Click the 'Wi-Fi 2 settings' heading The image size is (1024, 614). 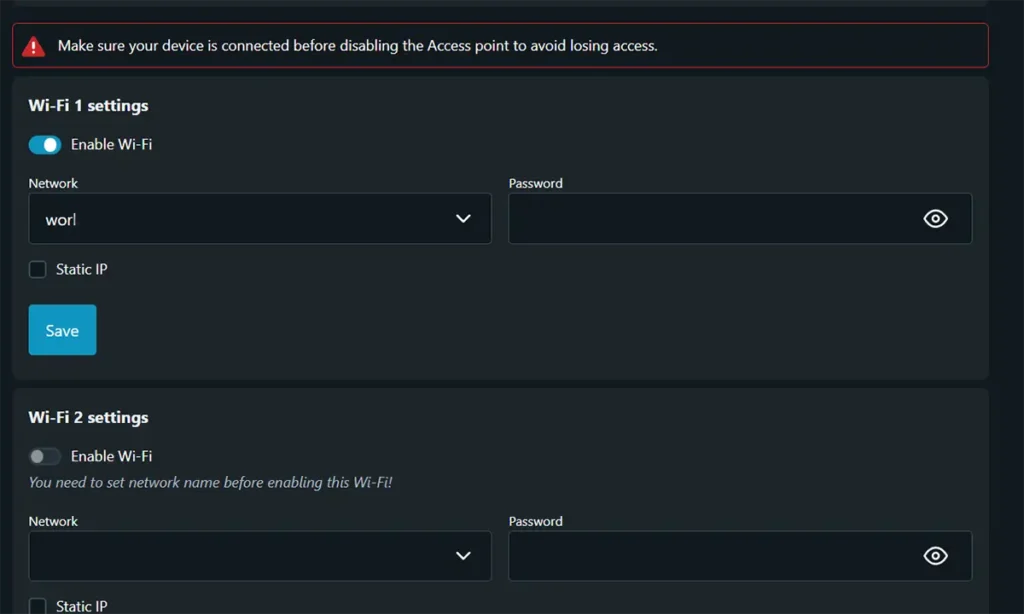tap(88, 418)
